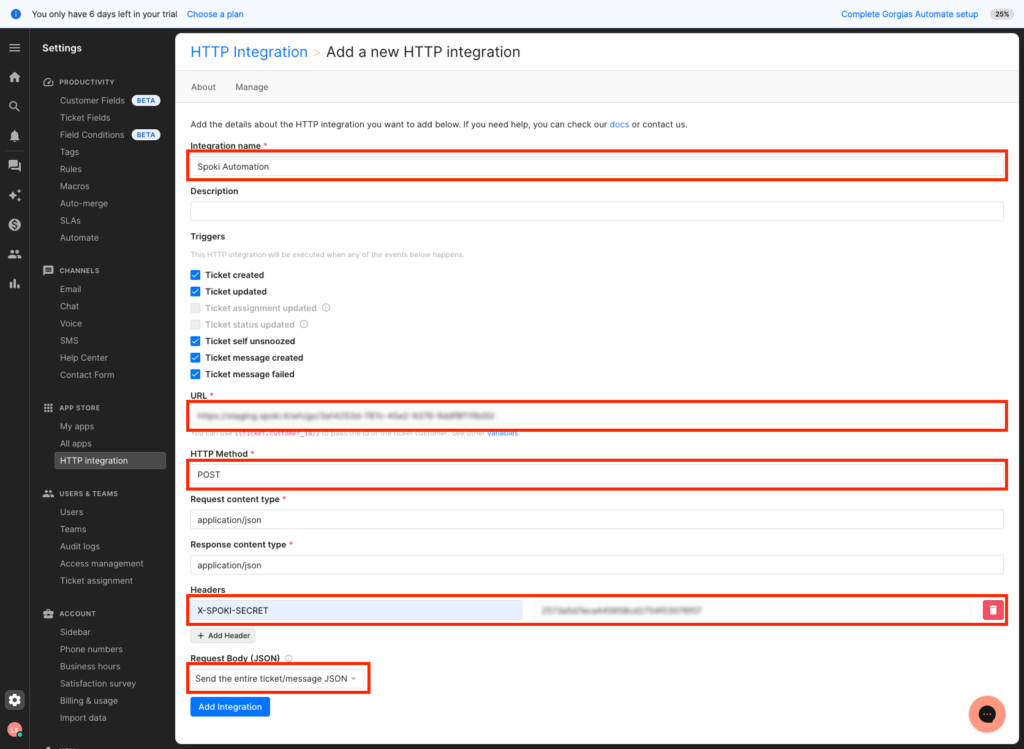Toggle the Ticket updated checkbox
This screenshot has height=749, width=1024.
point(196,292)
